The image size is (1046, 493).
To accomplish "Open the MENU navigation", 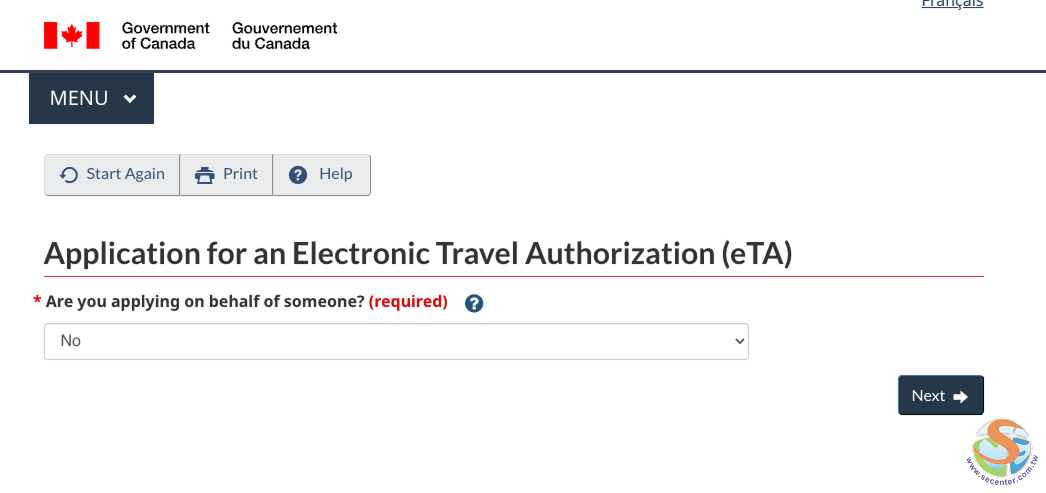I will tap(80, 98).
